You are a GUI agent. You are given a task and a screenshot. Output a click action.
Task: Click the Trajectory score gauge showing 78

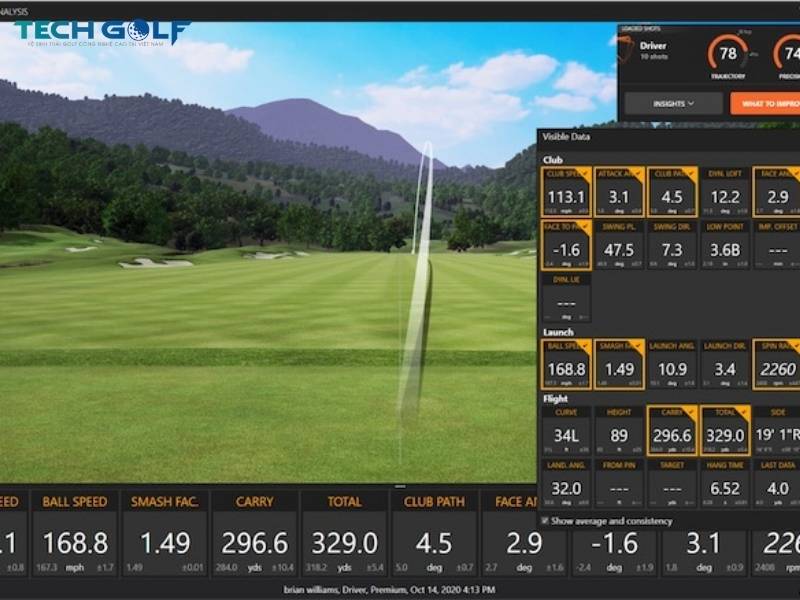click(727, 54)
